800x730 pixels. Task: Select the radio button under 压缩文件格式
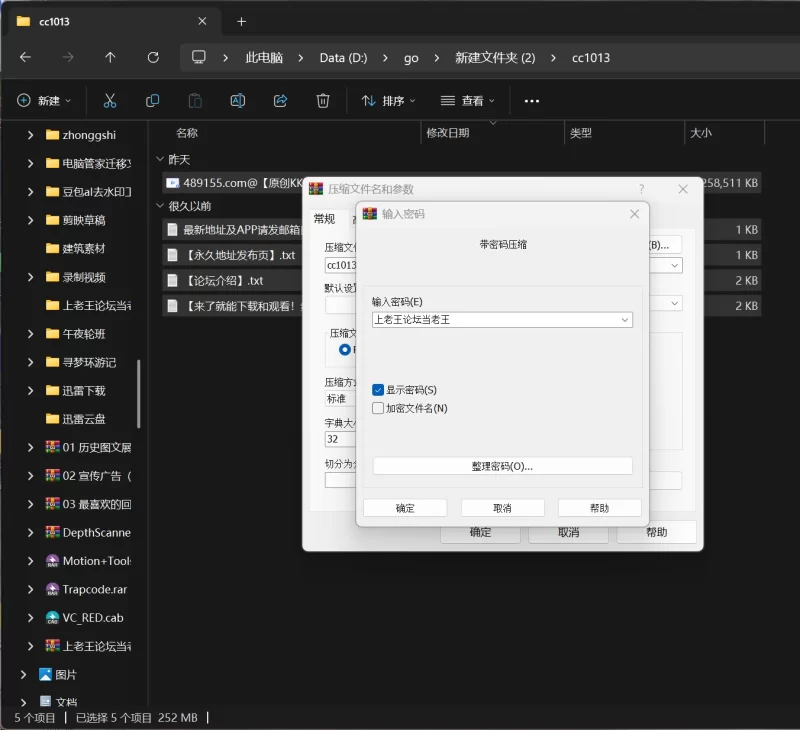click(x=345, y=349)
